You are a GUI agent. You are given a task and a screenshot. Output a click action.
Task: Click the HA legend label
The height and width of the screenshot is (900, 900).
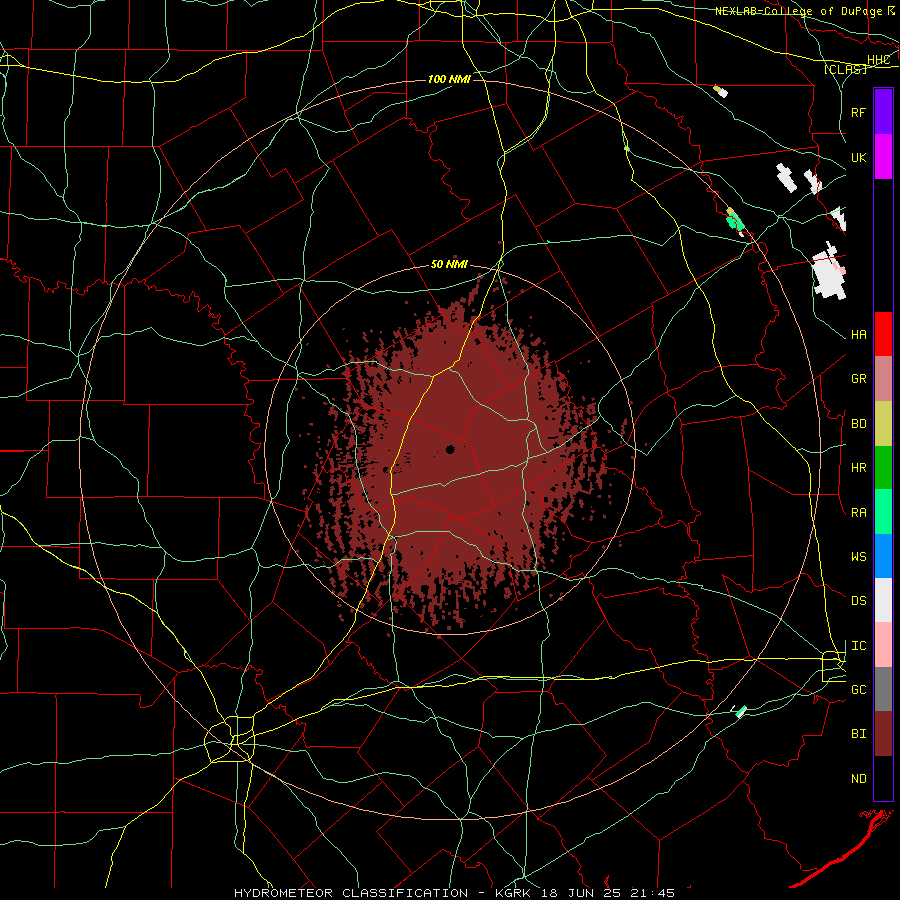(858, 335)
